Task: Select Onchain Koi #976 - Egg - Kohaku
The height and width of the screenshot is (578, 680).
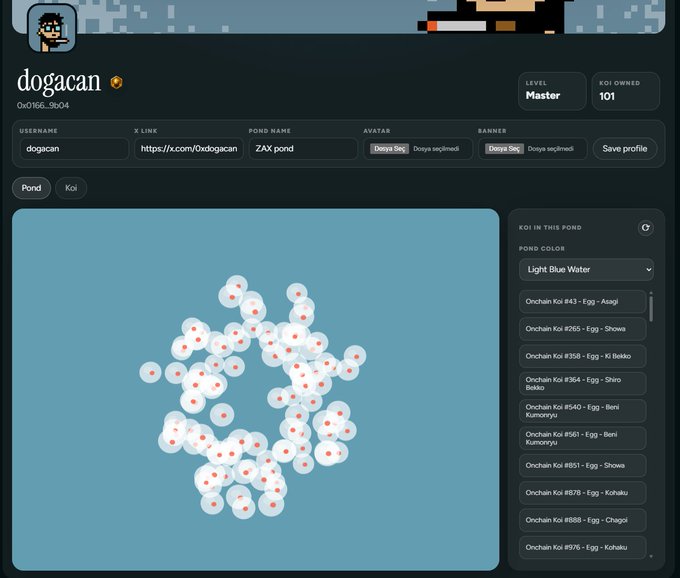Action: tap(582, 547)
